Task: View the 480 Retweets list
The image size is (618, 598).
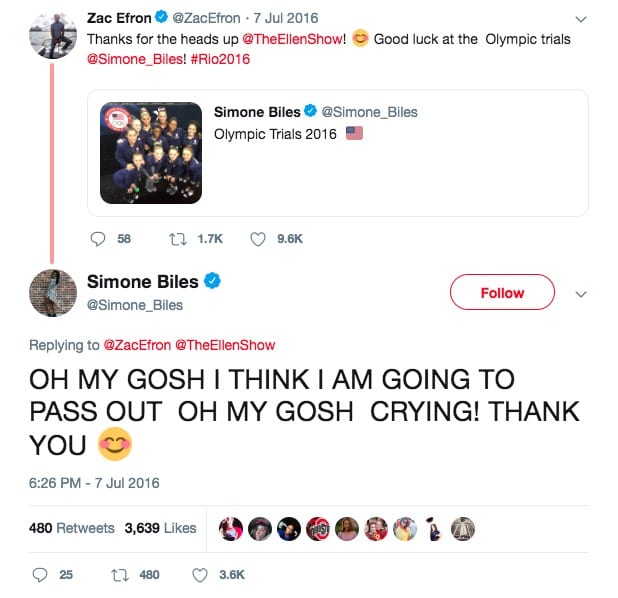Action: point(72,528)
